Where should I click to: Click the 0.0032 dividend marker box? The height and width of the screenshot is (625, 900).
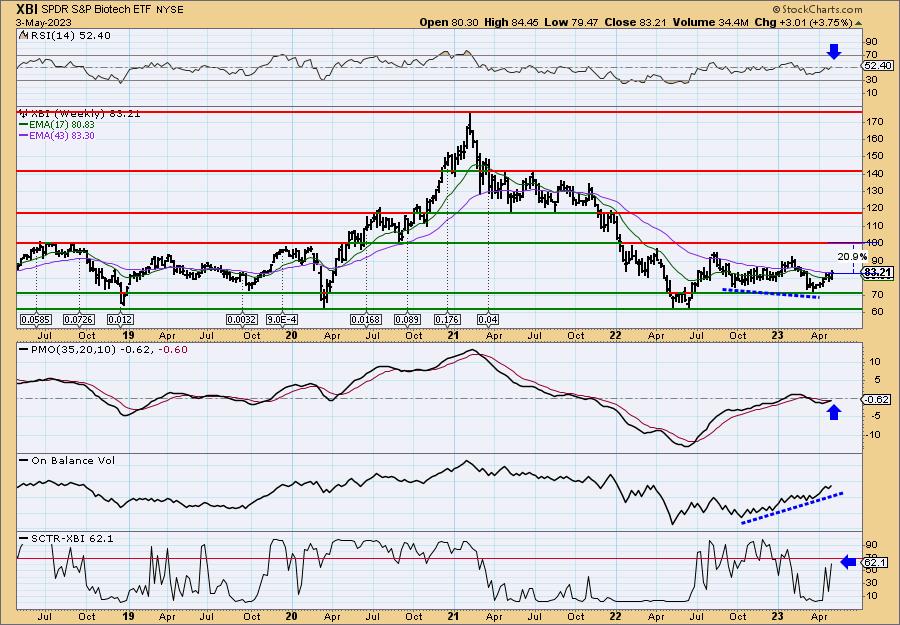(241, 319)
